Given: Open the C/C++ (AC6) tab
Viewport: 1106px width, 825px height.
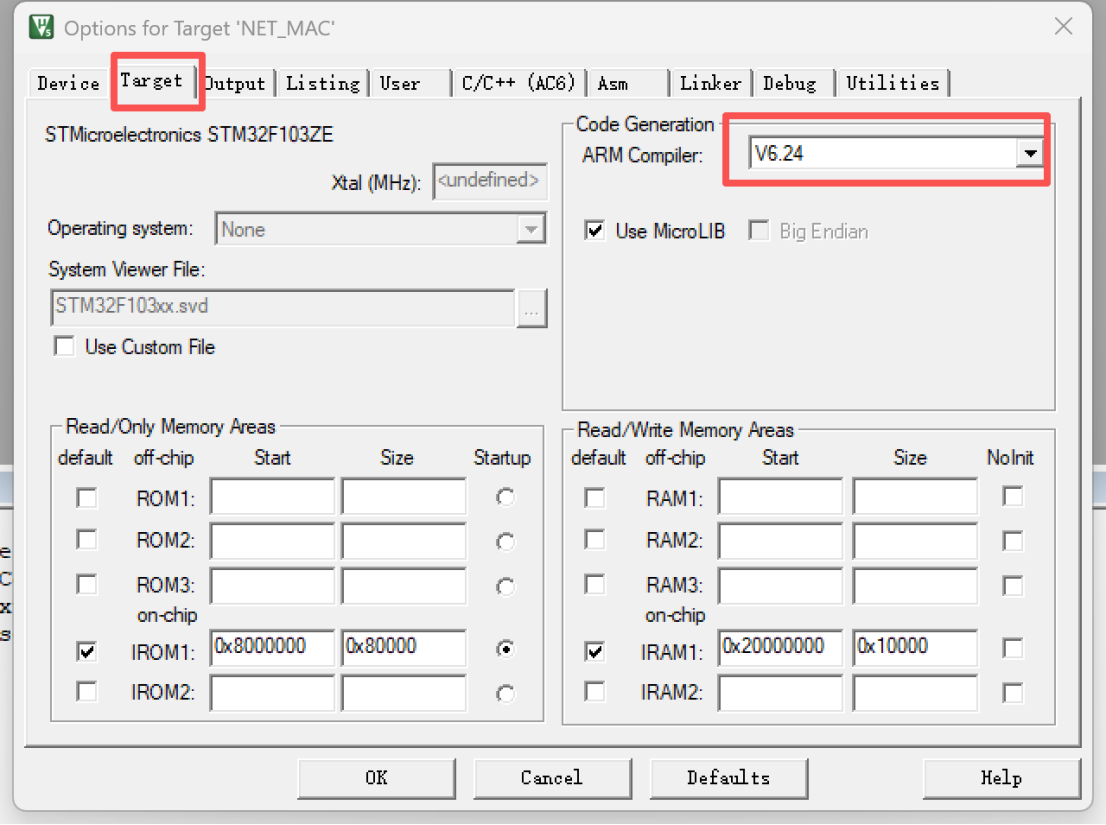Looking at the screenshot, I should [519, 83].
